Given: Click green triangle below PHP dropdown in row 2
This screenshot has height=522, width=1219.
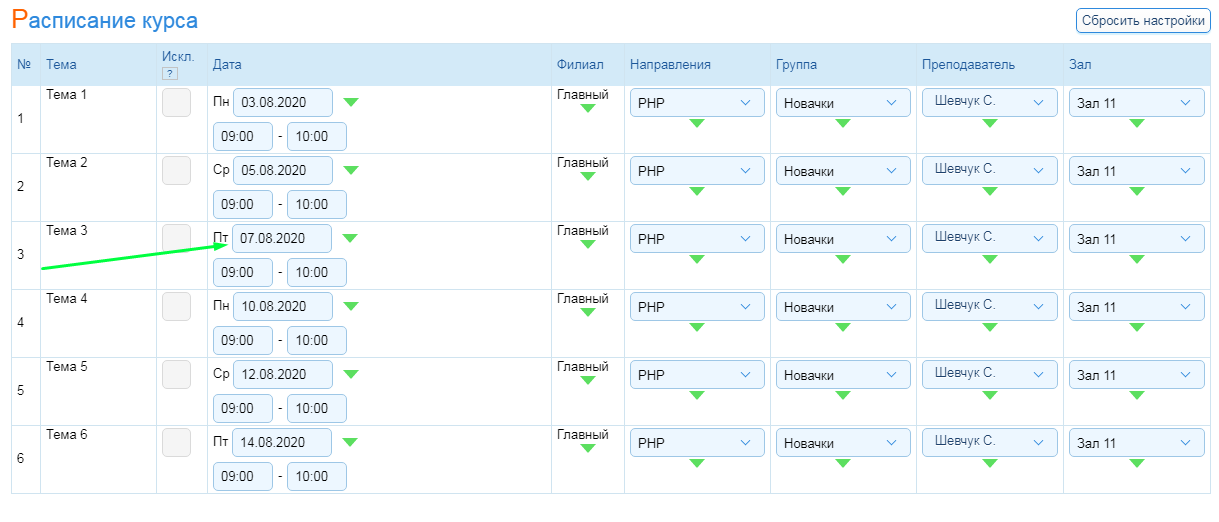Looking at the screenshot, I should (x=697, y=191).
